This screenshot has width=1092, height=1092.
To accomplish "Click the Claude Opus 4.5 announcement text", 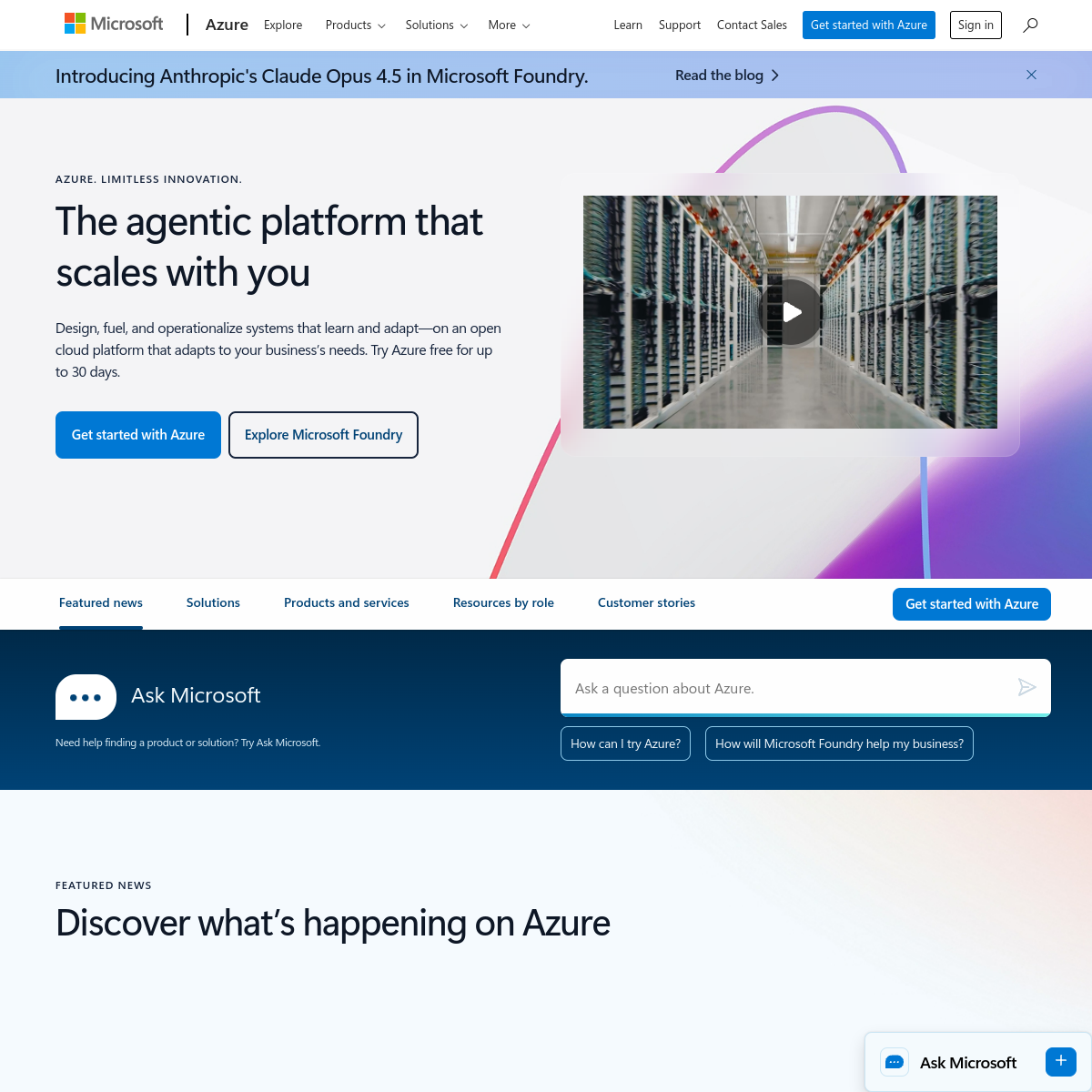I will (322, 76).
